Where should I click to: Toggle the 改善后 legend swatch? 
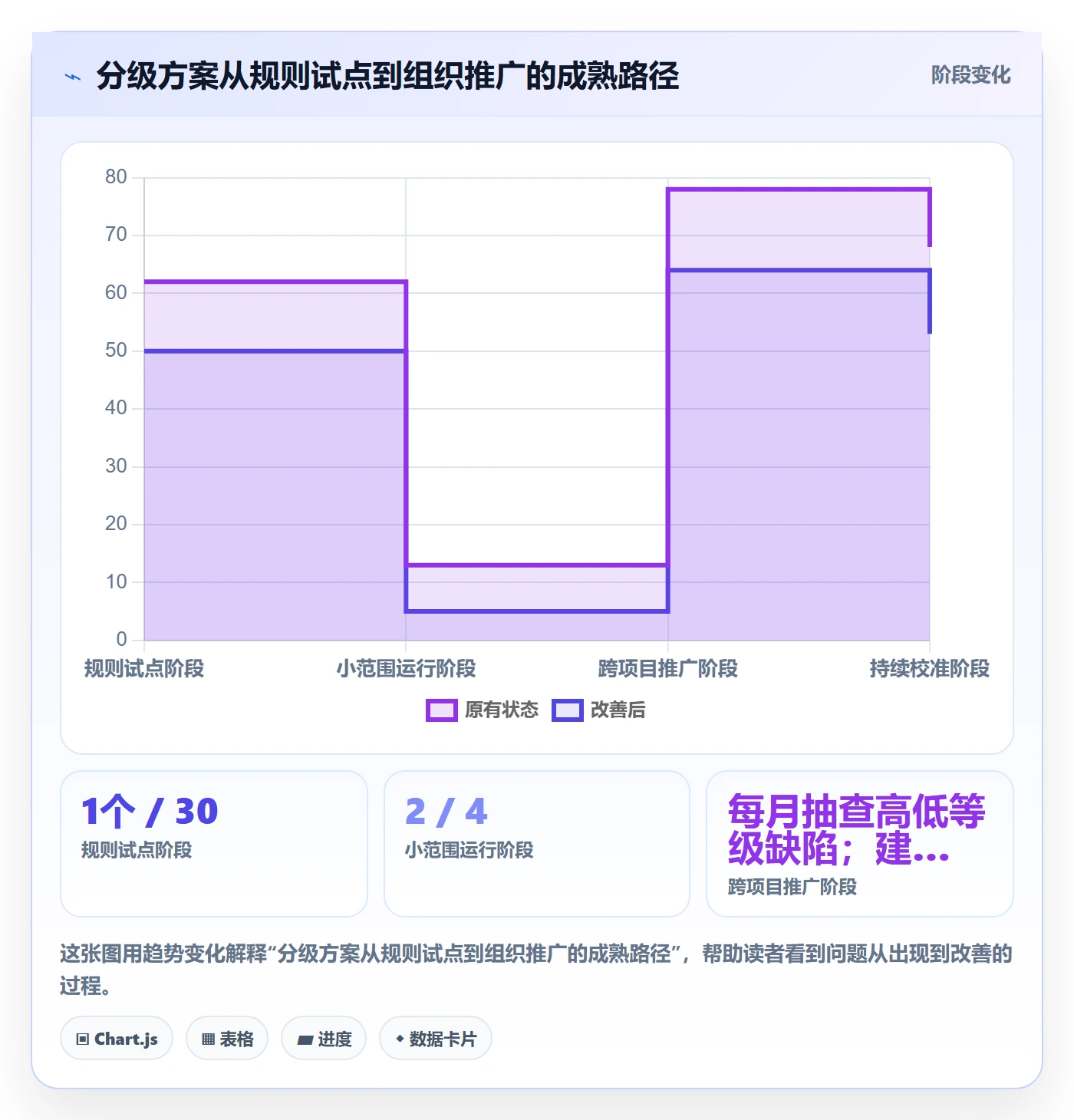(568, 710)
